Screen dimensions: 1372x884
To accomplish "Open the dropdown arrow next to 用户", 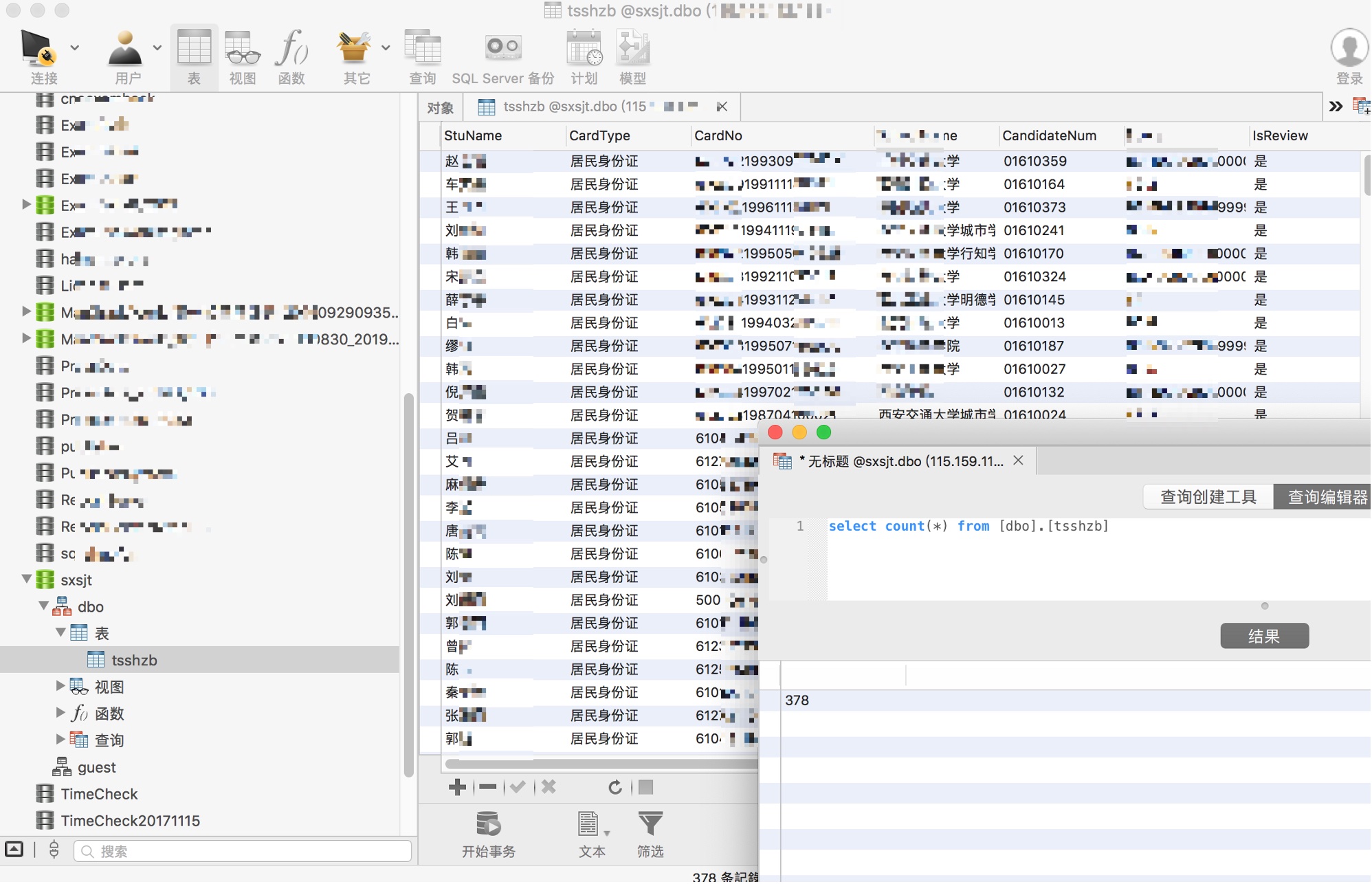I will (x=157, y=48).
